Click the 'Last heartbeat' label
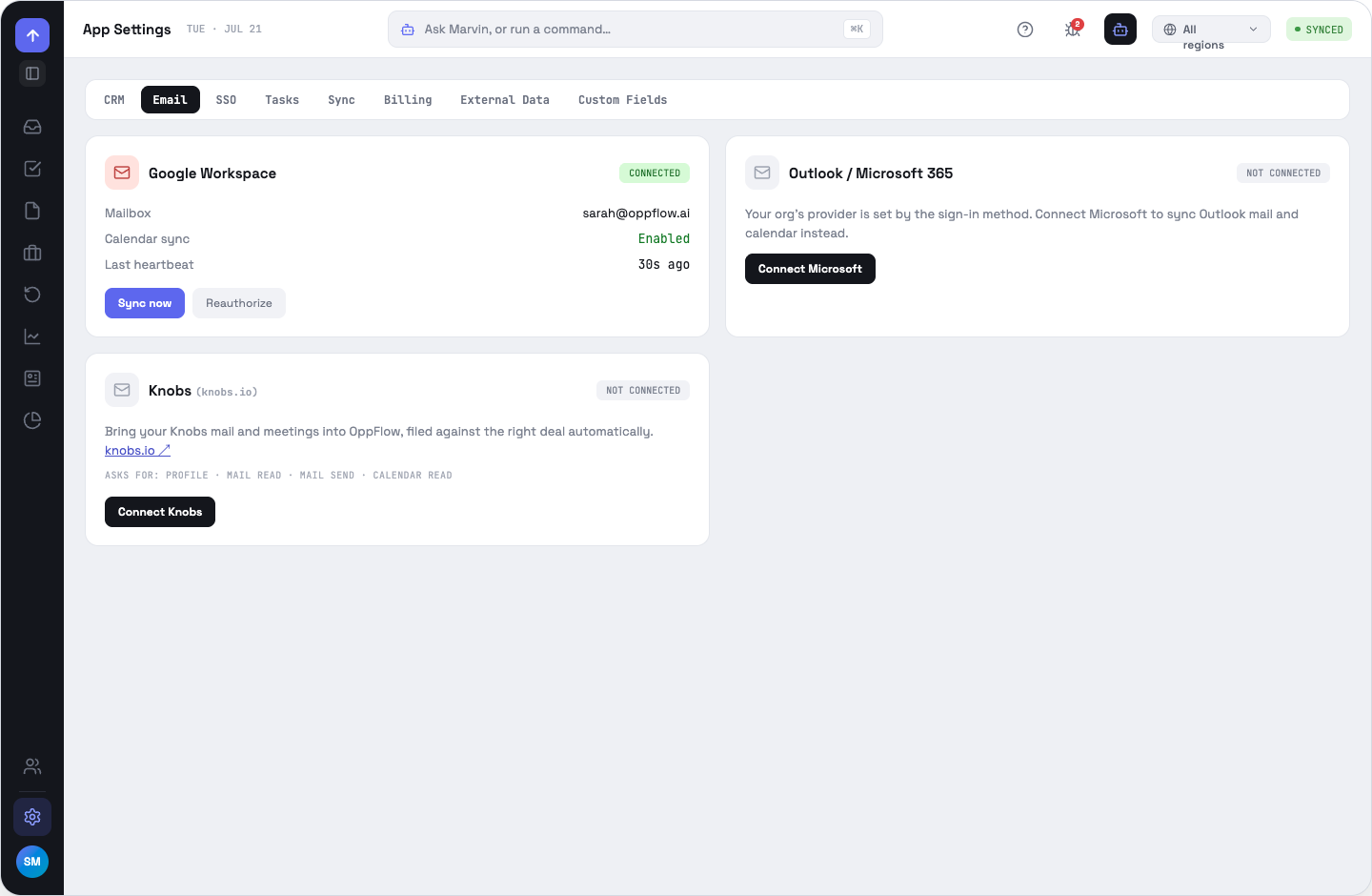Viewport: 1372px width, 896px height. tap(149, 265)
